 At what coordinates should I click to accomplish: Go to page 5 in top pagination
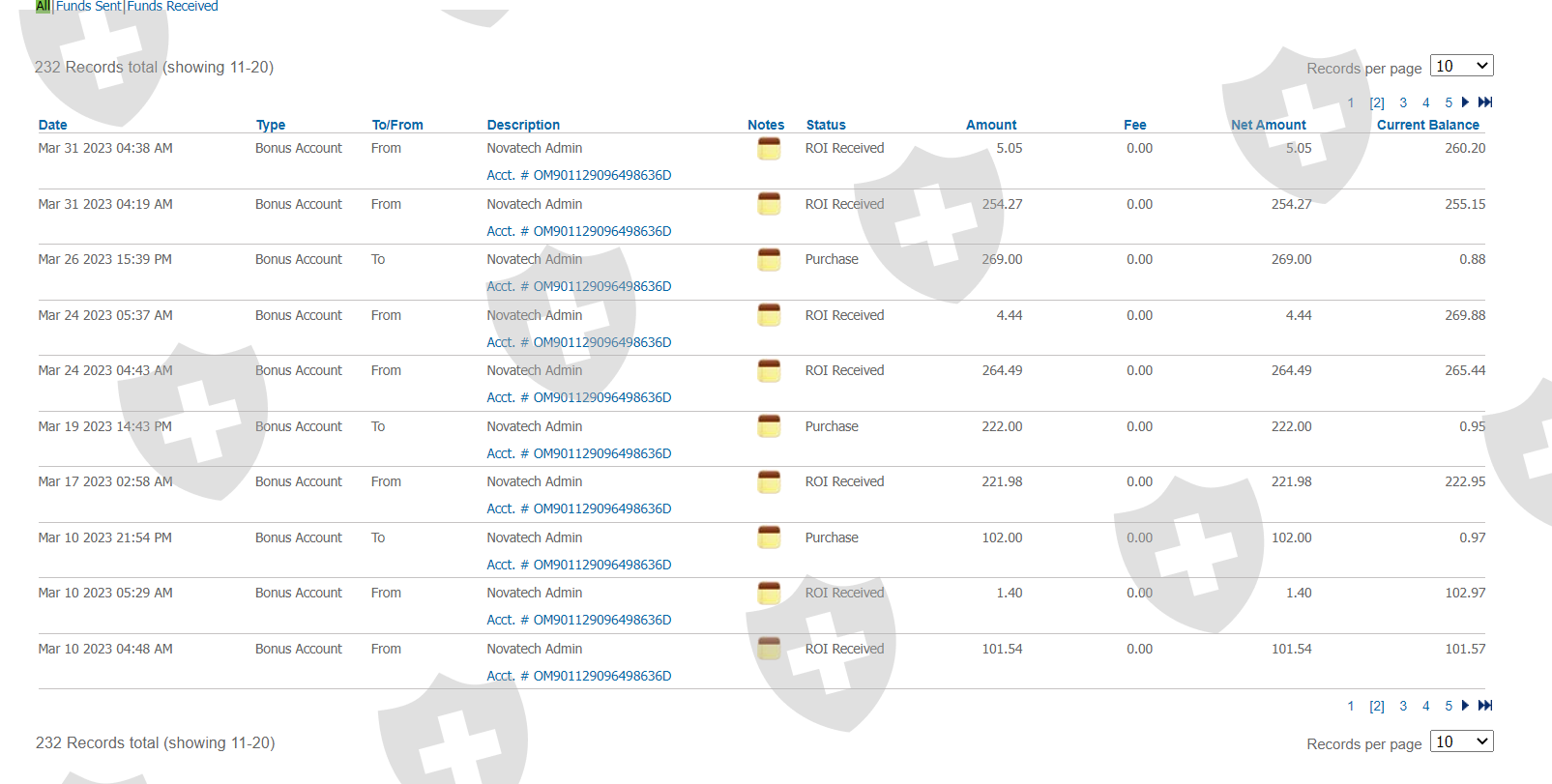[1449, 103]
